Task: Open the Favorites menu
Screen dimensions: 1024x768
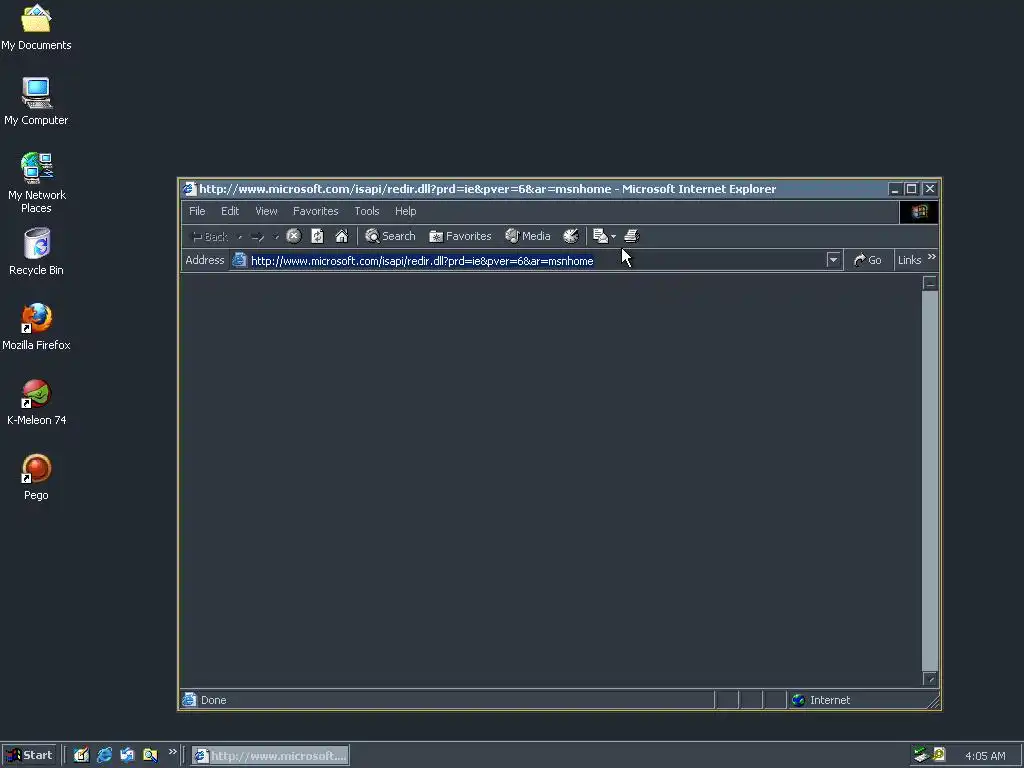Action: point(315,211)
